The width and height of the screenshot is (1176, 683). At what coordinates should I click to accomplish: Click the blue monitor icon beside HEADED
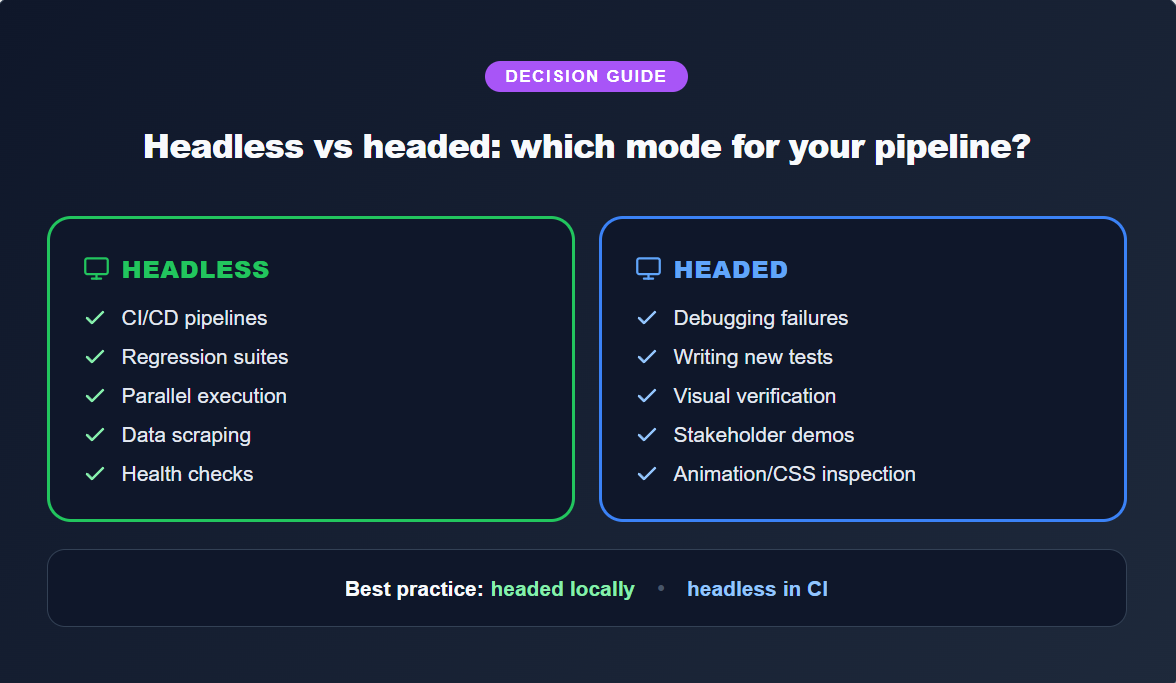tap(648, 269)
